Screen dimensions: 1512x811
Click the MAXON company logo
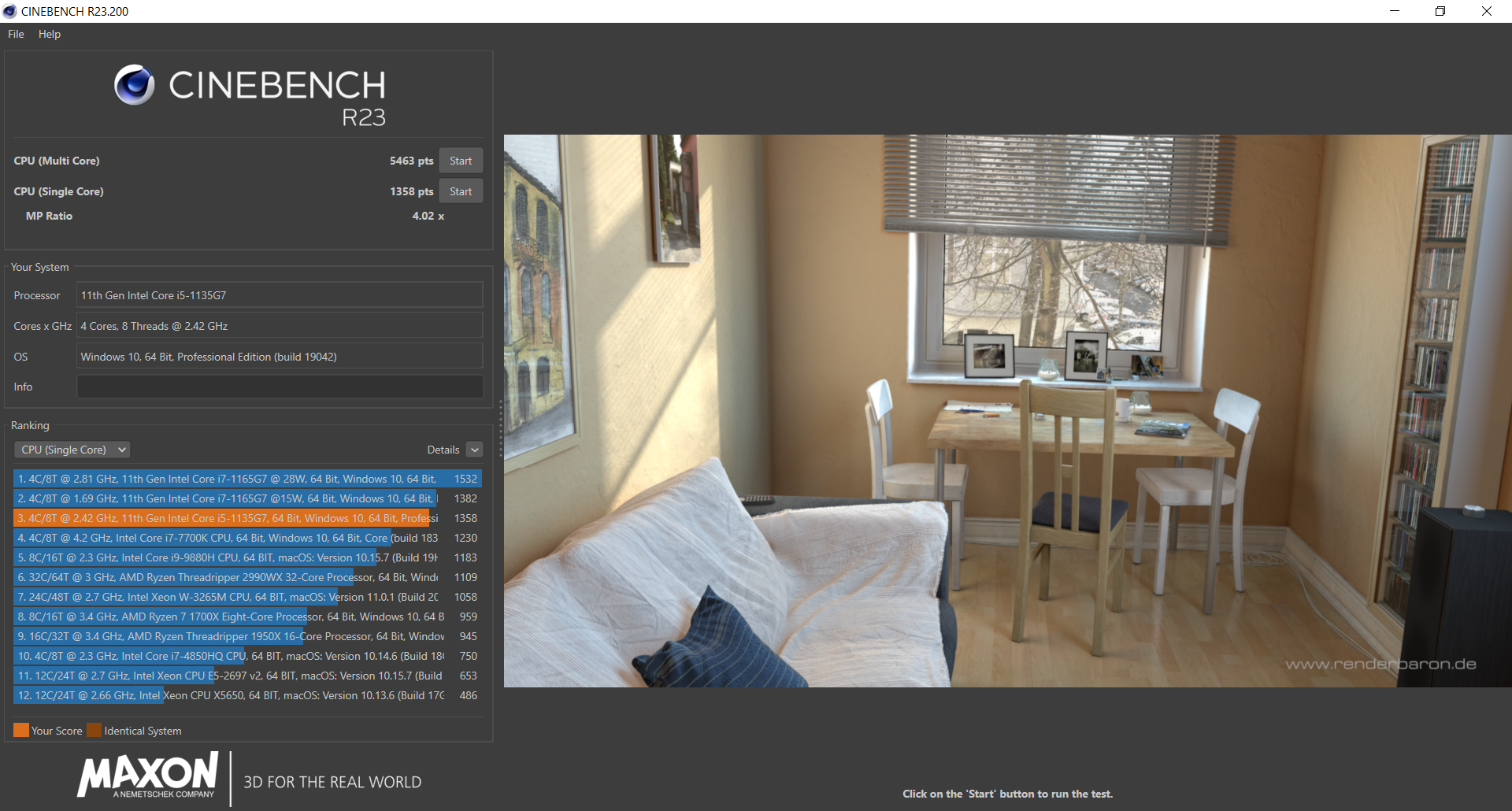pos(148,776)
